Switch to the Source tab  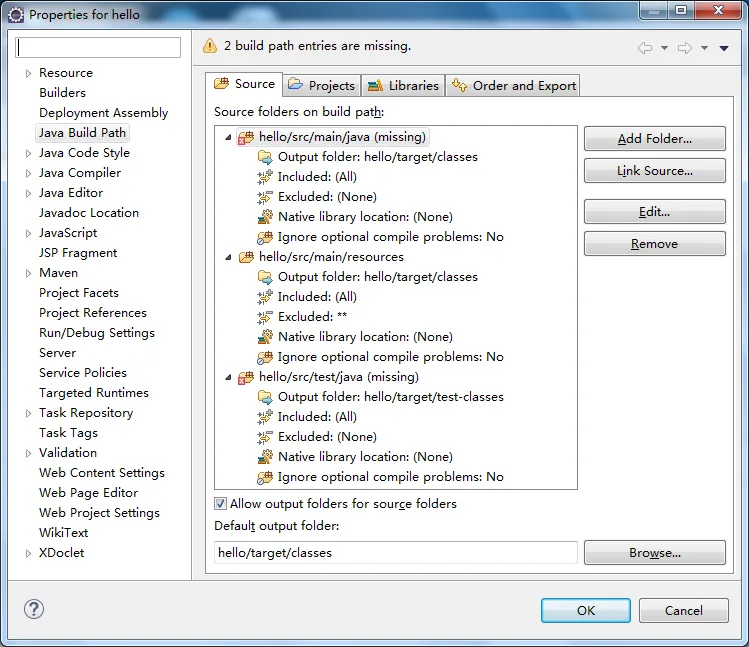[x=244, y=84]
